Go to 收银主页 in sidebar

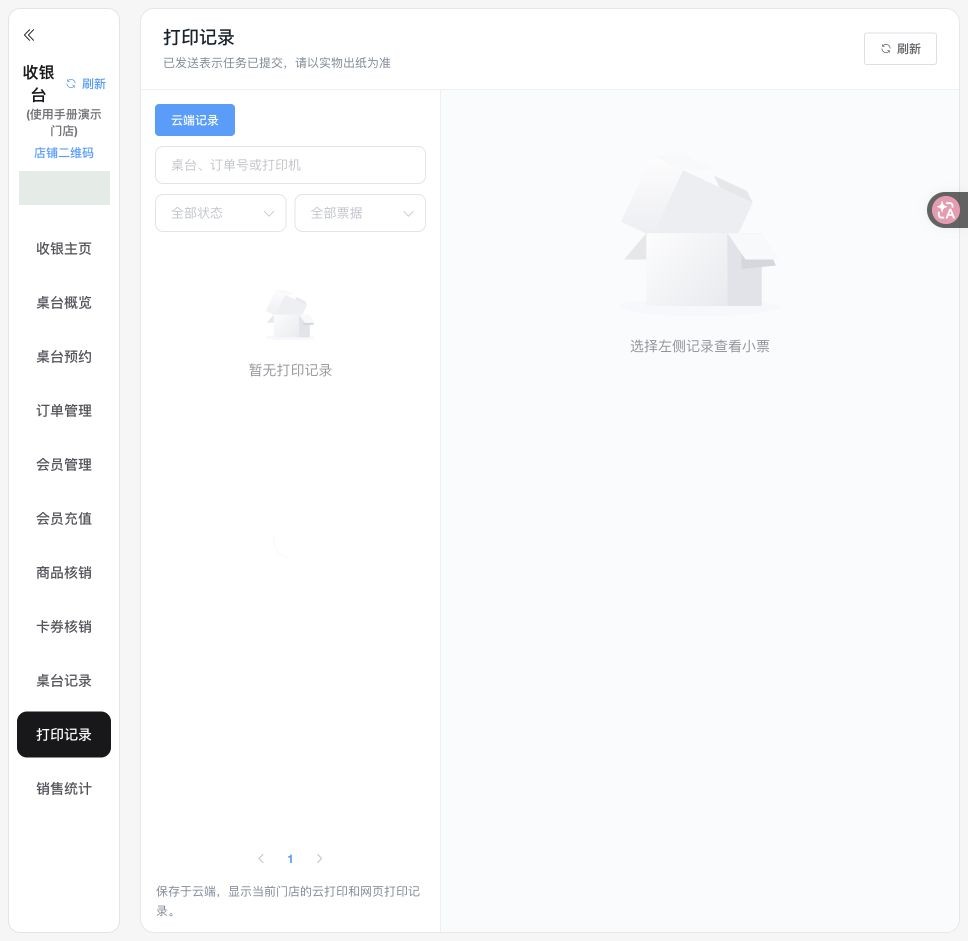coord(64,248)
